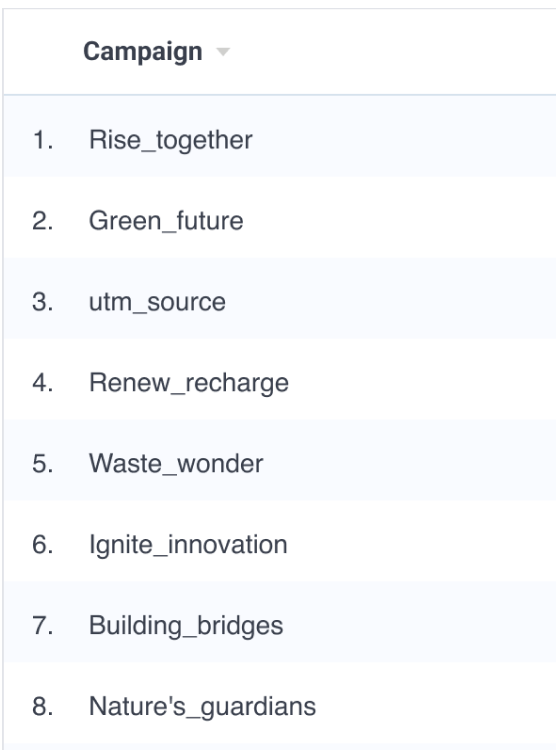556x750 pixels.
Task: Select the partially visible row below Nature's_guardians
Action: pos(280,747)
